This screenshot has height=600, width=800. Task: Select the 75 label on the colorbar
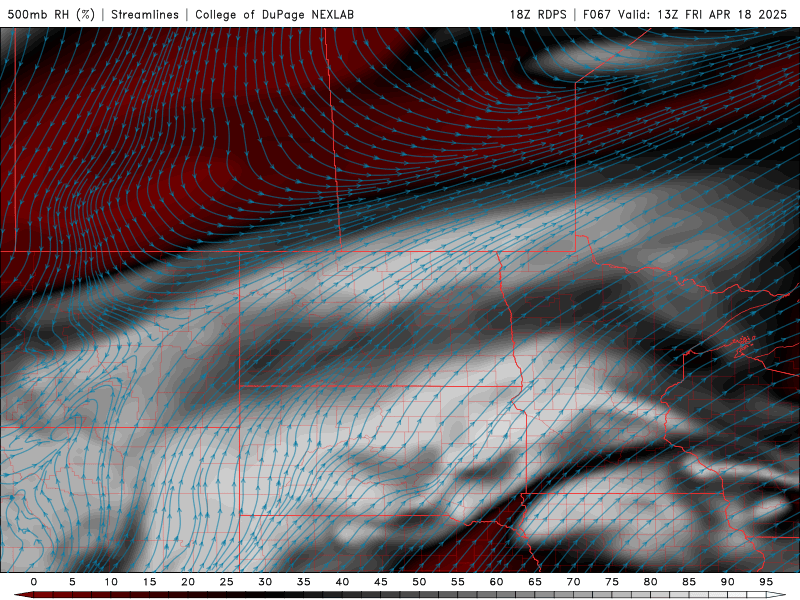coord(612,582)
